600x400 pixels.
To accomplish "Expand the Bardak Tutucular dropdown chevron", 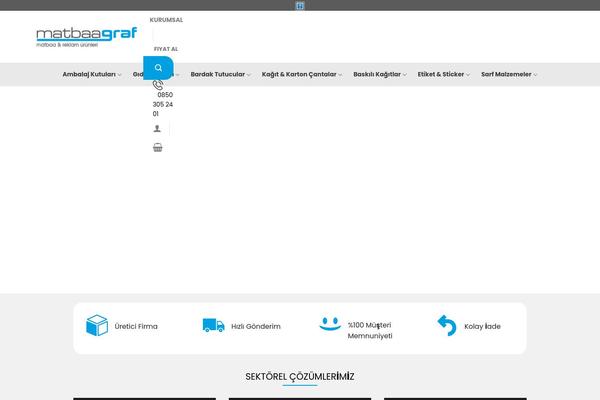I will (x=249, y=75).
